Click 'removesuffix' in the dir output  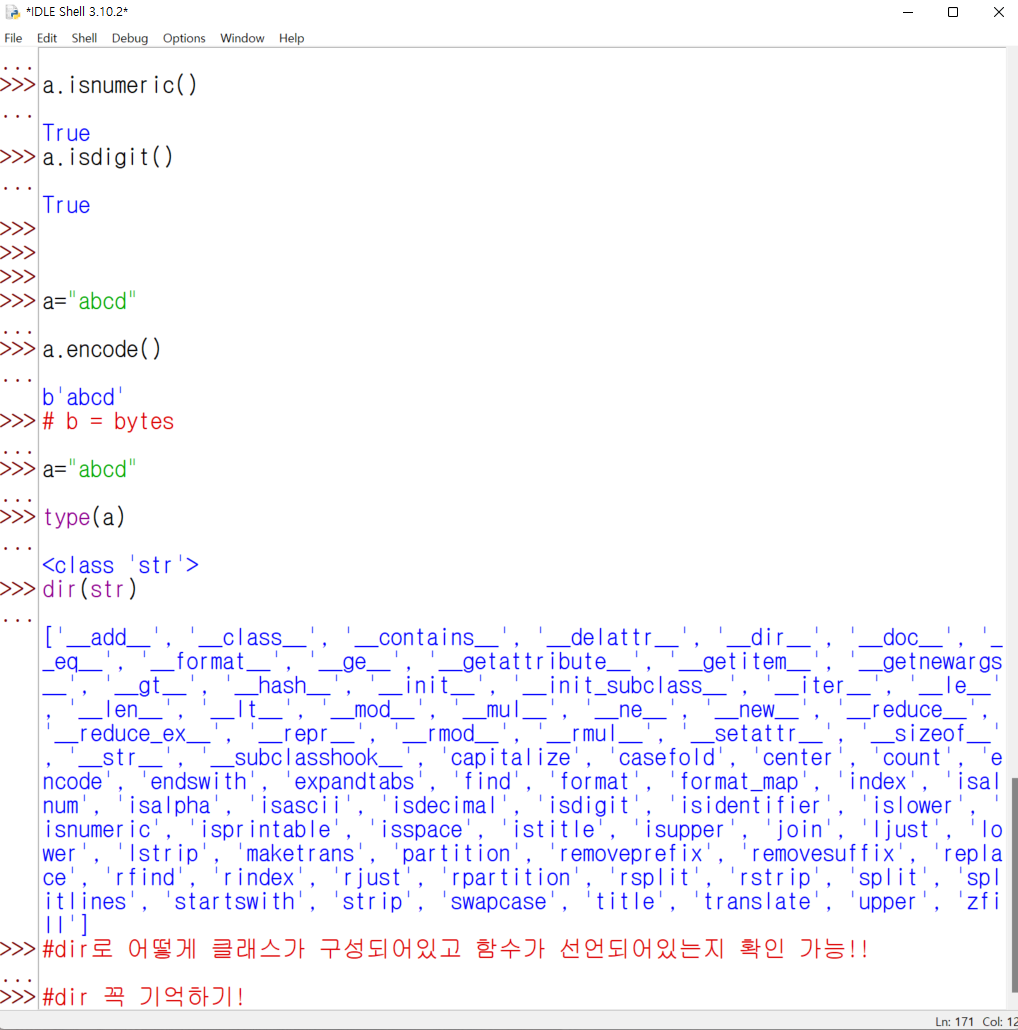click(822, 853)
